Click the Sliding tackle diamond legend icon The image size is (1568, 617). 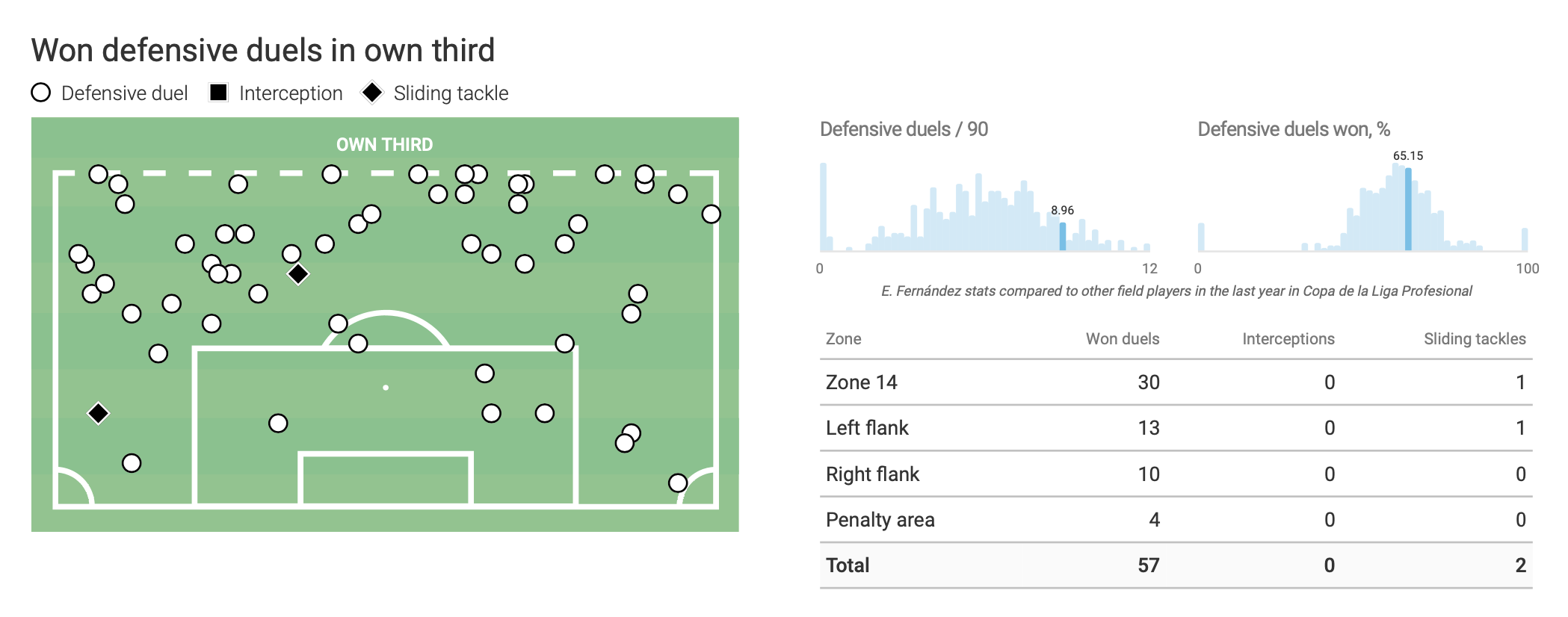pos(371,93)
